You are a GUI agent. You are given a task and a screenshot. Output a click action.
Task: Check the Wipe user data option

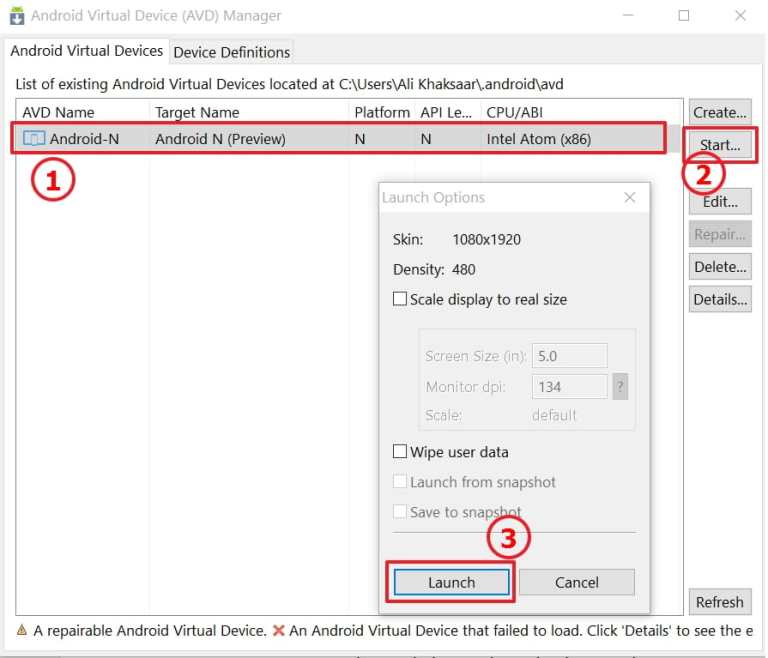400,451
